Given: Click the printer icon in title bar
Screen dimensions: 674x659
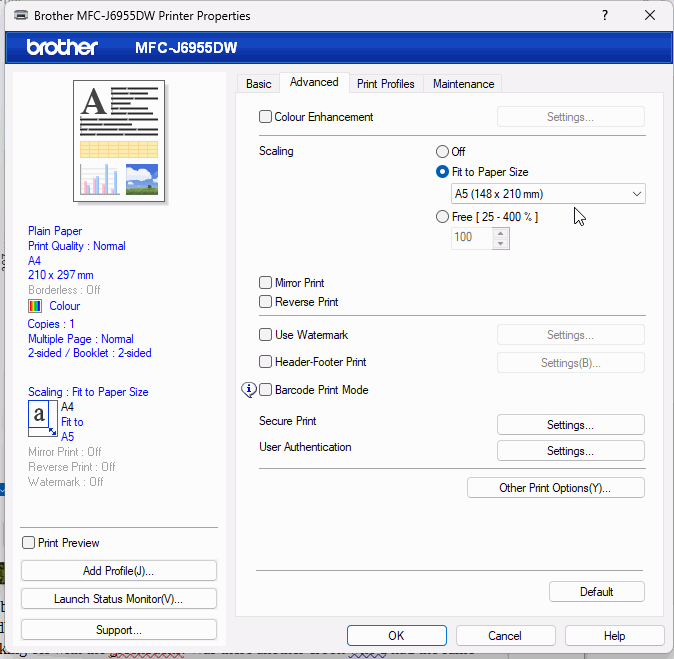Looking at the screenshot, I should (18, 16).
